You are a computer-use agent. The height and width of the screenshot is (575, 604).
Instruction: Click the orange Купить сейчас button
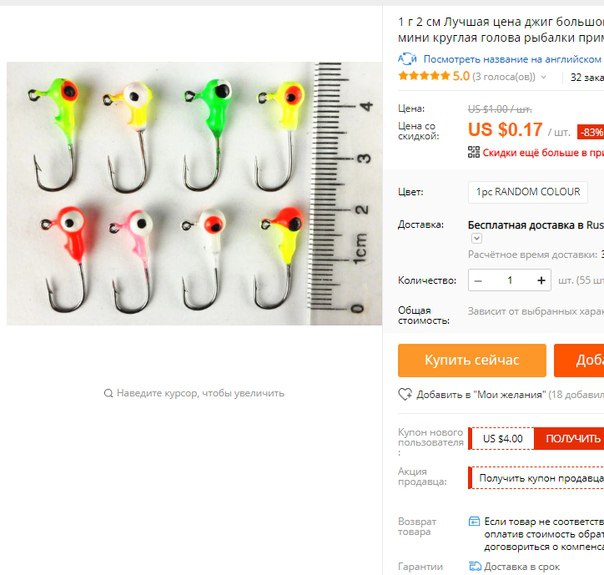(472, 360)
